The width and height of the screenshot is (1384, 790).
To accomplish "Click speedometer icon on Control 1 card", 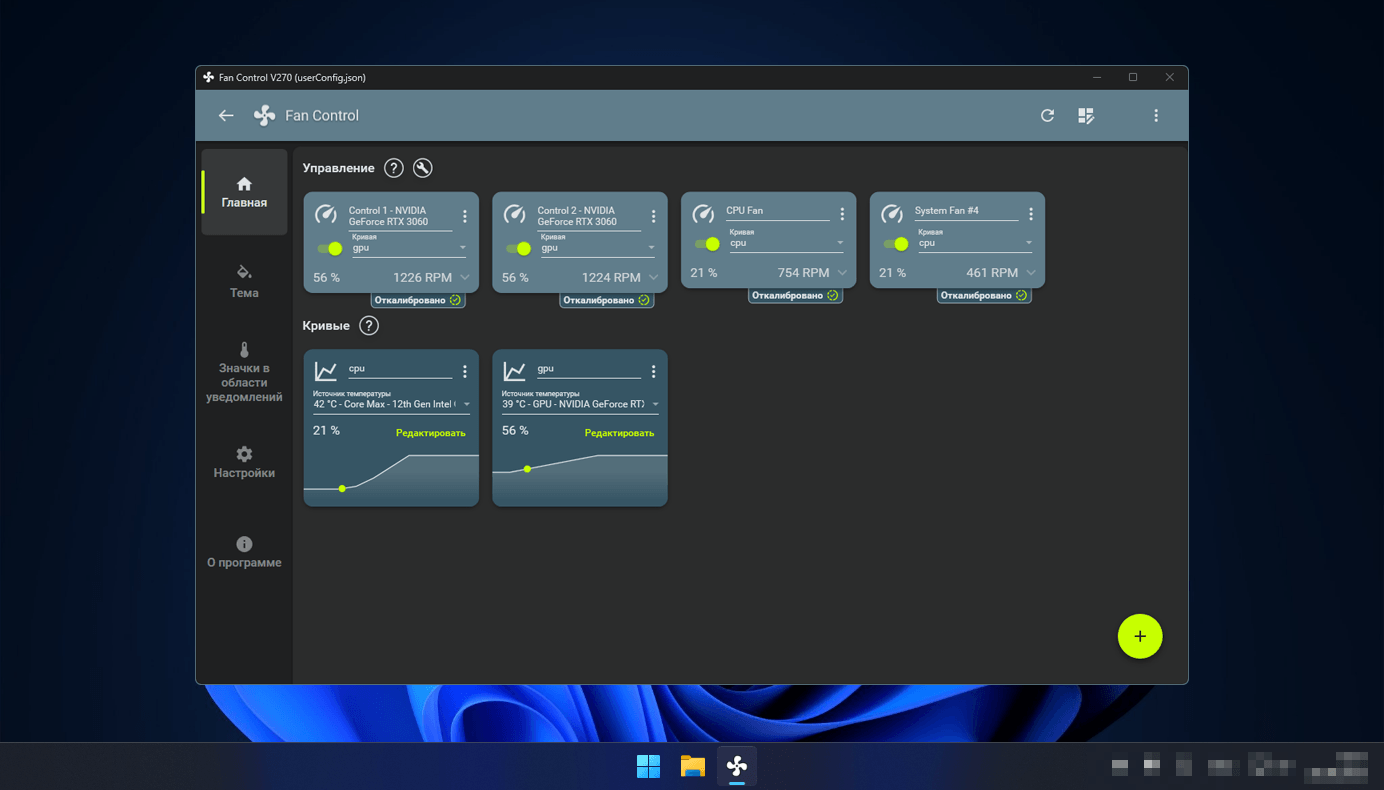I will click(326, 214).
